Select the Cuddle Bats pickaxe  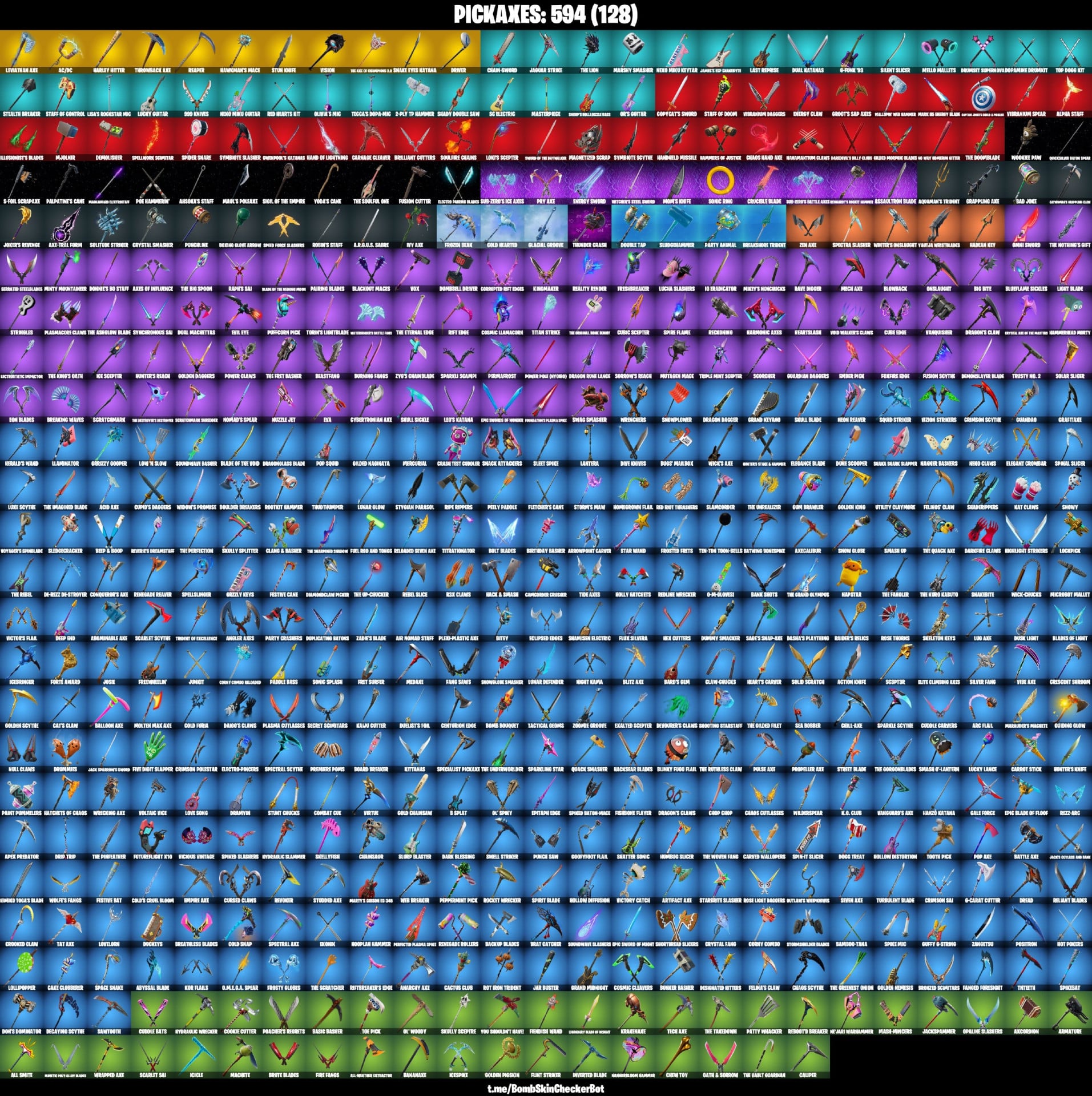pos(153,1014)
